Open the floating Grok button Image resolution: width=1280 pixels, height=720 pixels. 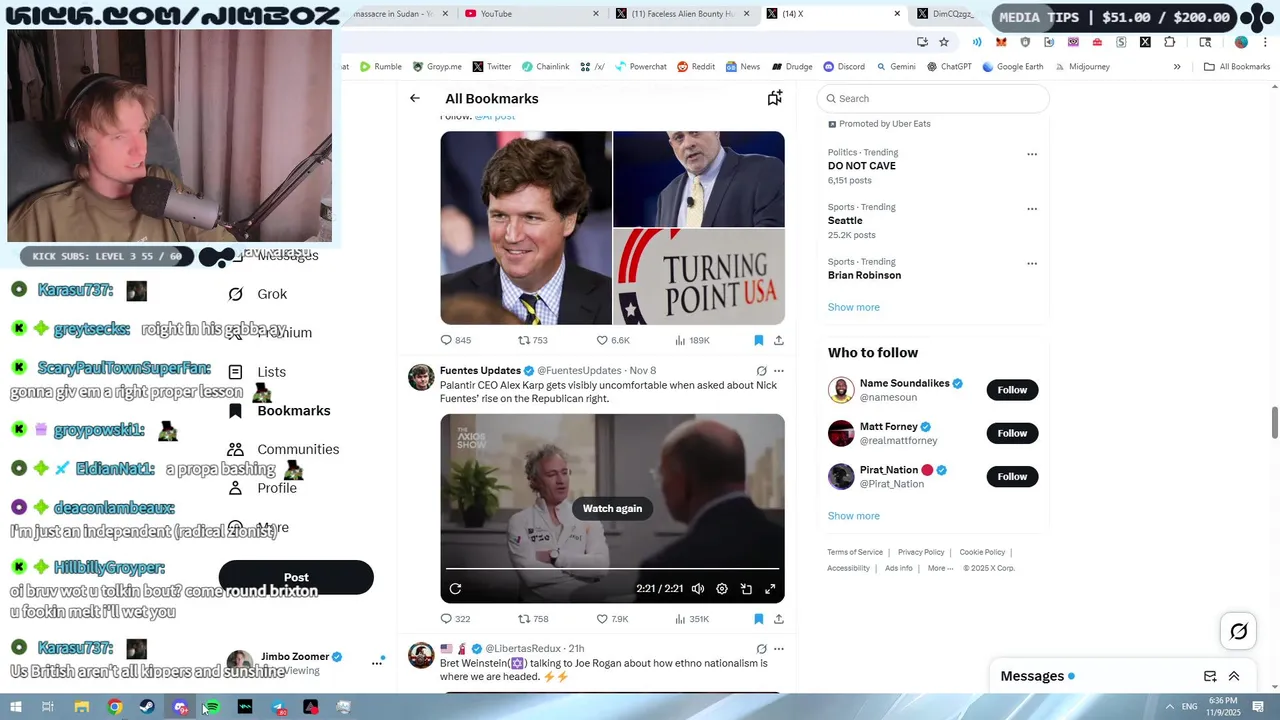[x=1238, y=631]
